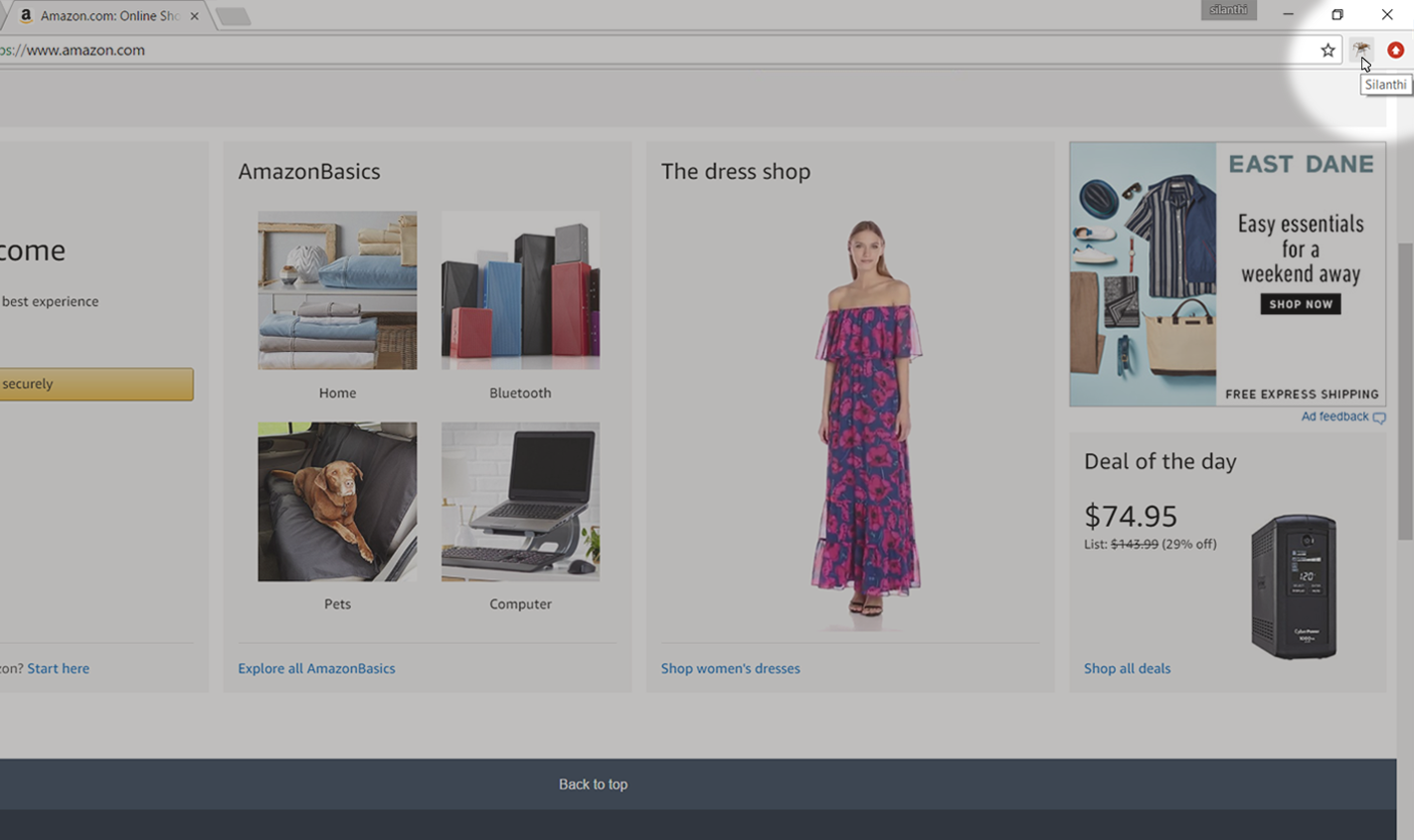Screen dimensions: 1414x840
Task: Click the Ad feedback speech bubble icon
Action: coord(1379,418)
